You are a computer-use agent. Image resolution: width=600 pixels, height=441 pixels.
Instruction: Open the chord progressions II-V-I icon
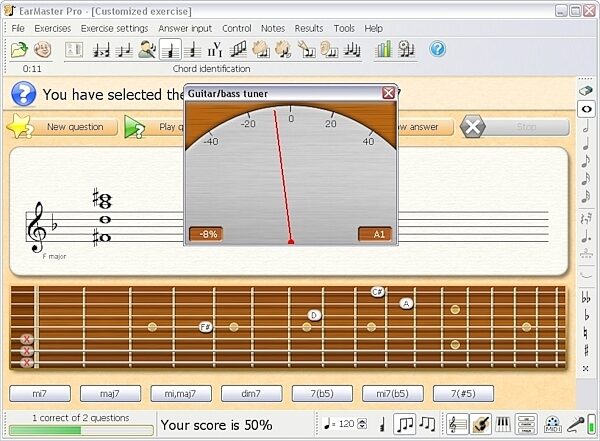coord(215,50)
